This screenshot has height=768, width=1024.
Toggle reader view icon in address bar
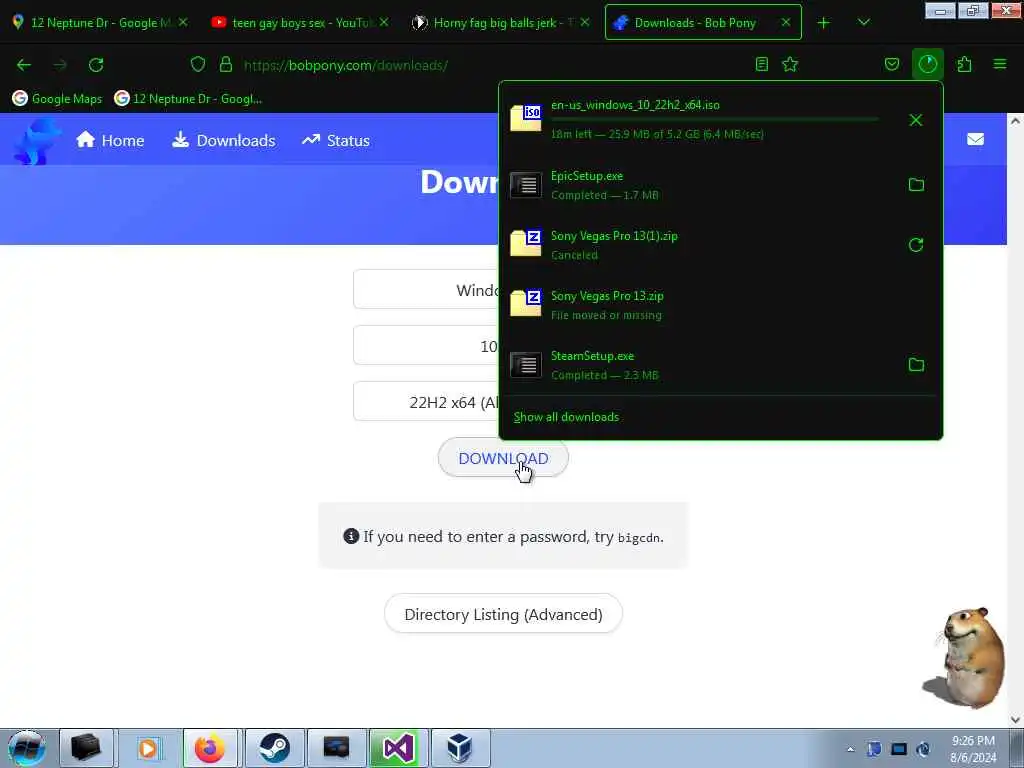click(761, 64)
